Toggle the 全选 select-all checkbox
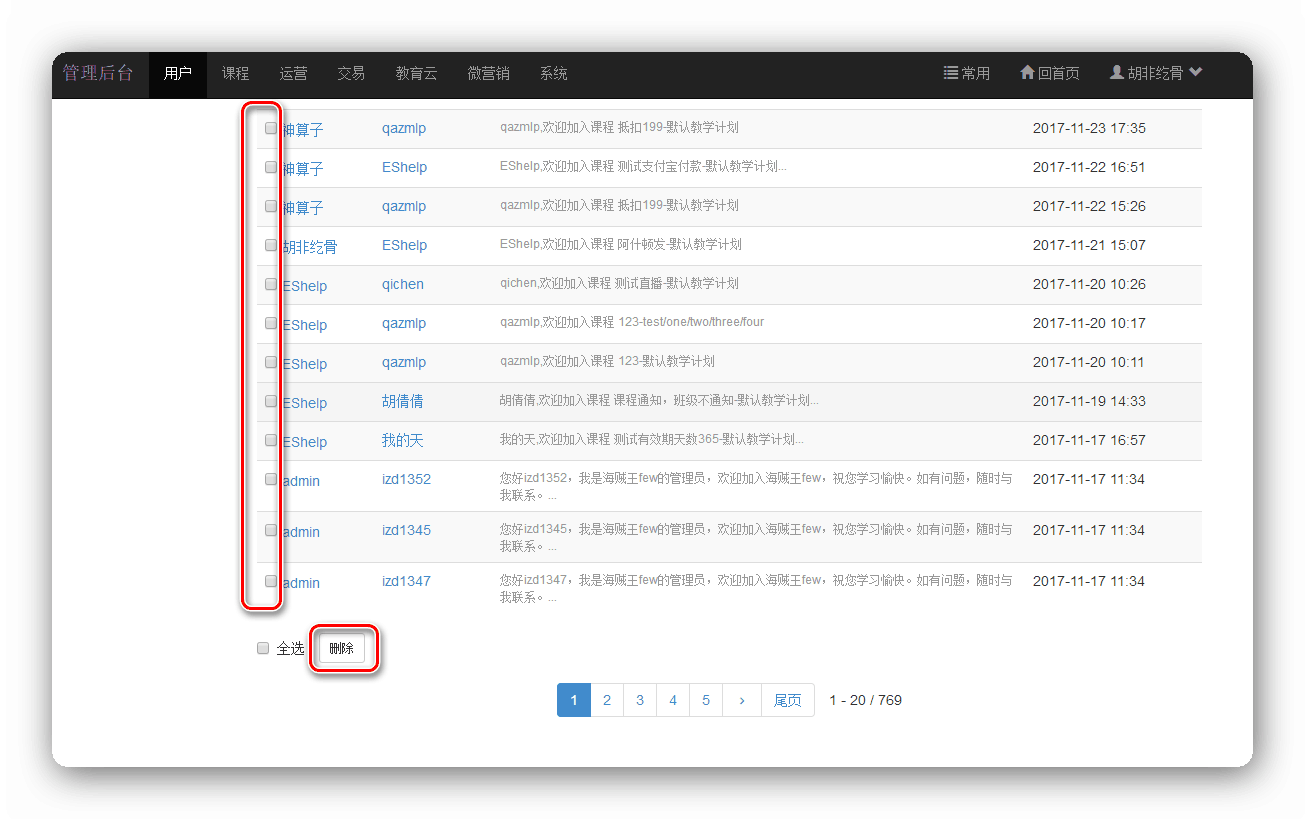Screen dimensions: 1305x819 263,648
